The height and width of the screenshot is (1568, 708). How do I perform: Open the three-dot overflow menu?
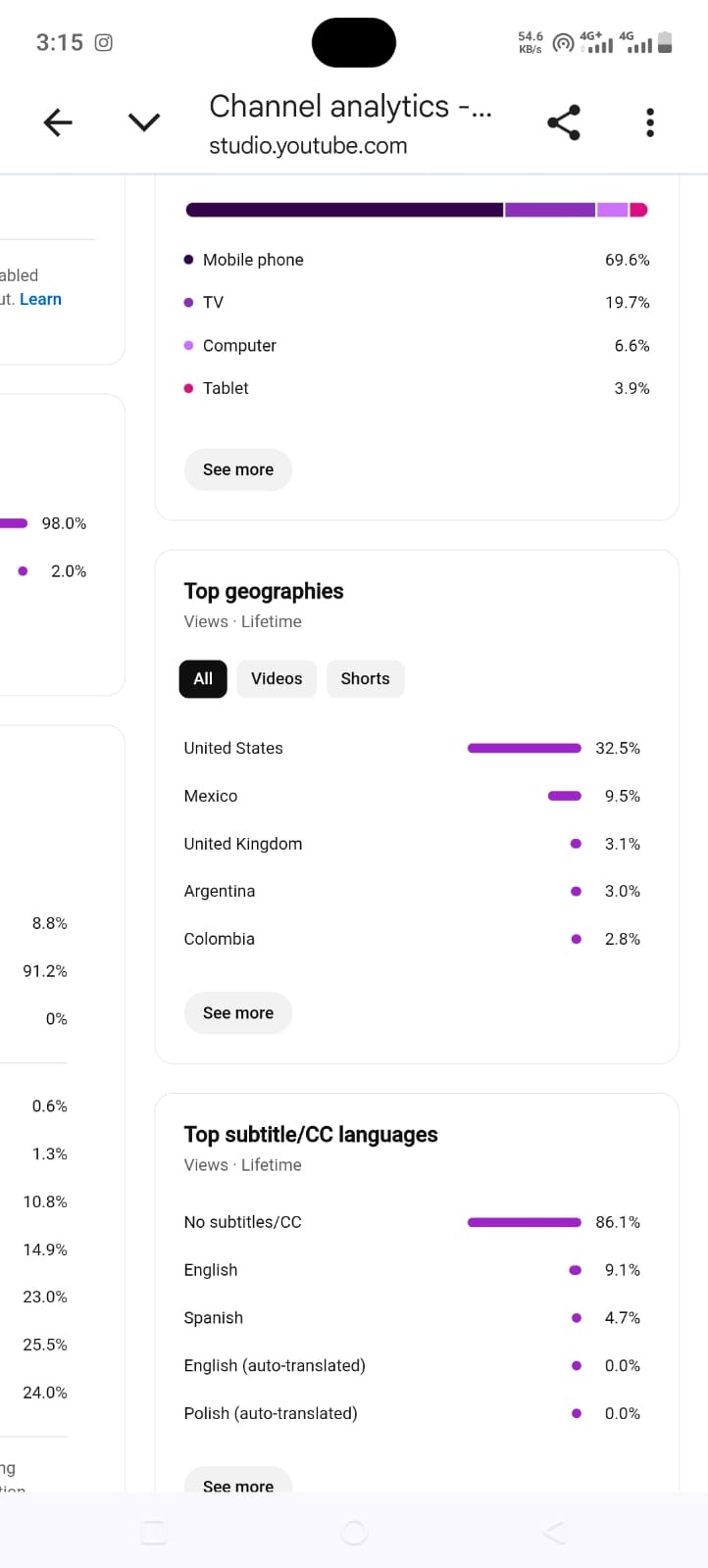click(650, 122)
